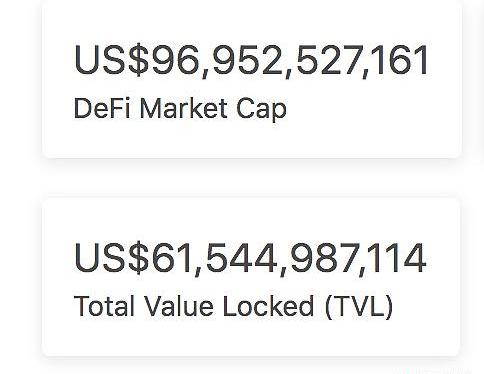484x374 pixels.
Task: Click the Total Value Locked (TVL) label
Action: [x=234, y=307]
